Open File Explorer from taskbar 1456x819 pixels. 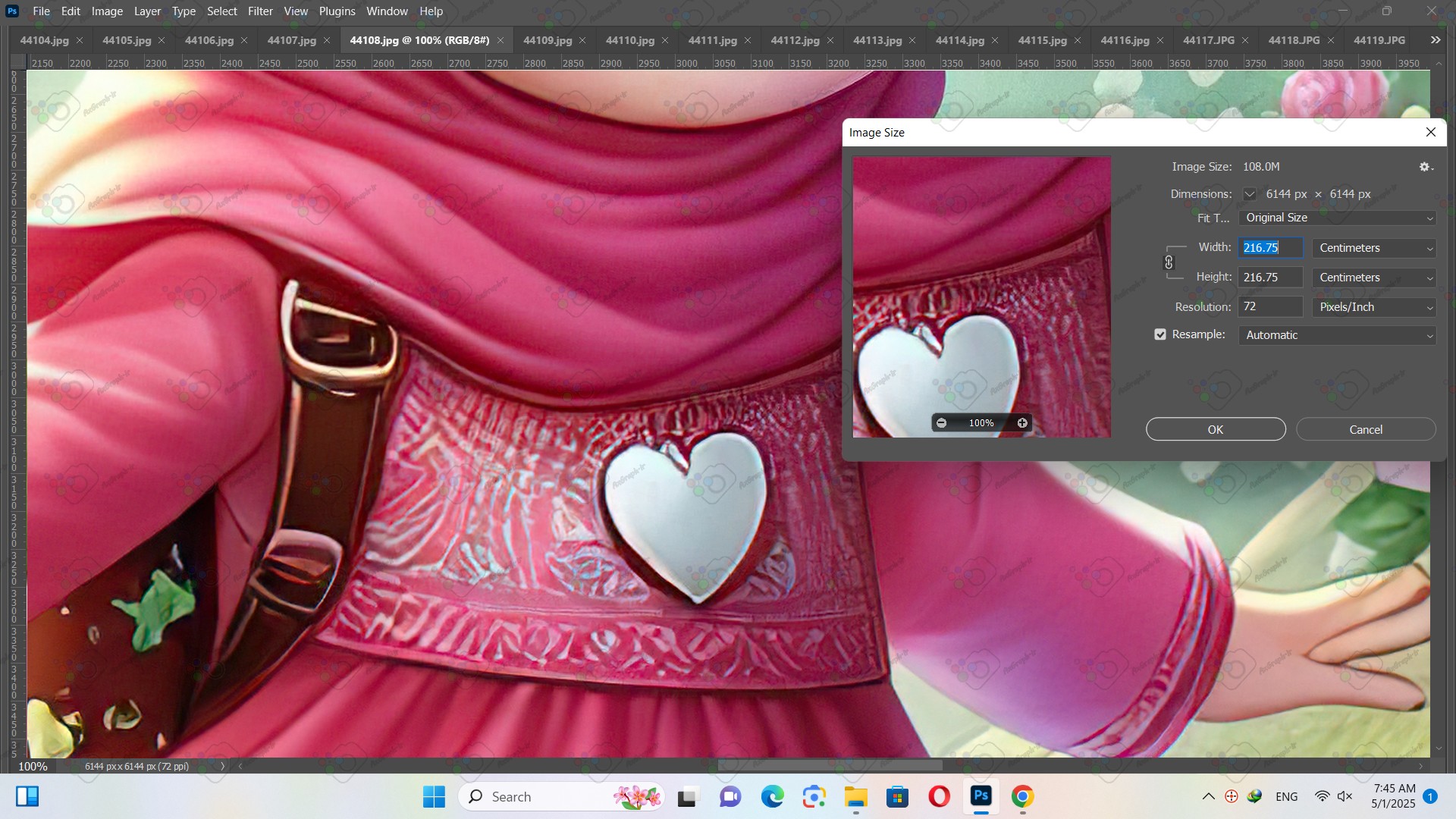856,796
